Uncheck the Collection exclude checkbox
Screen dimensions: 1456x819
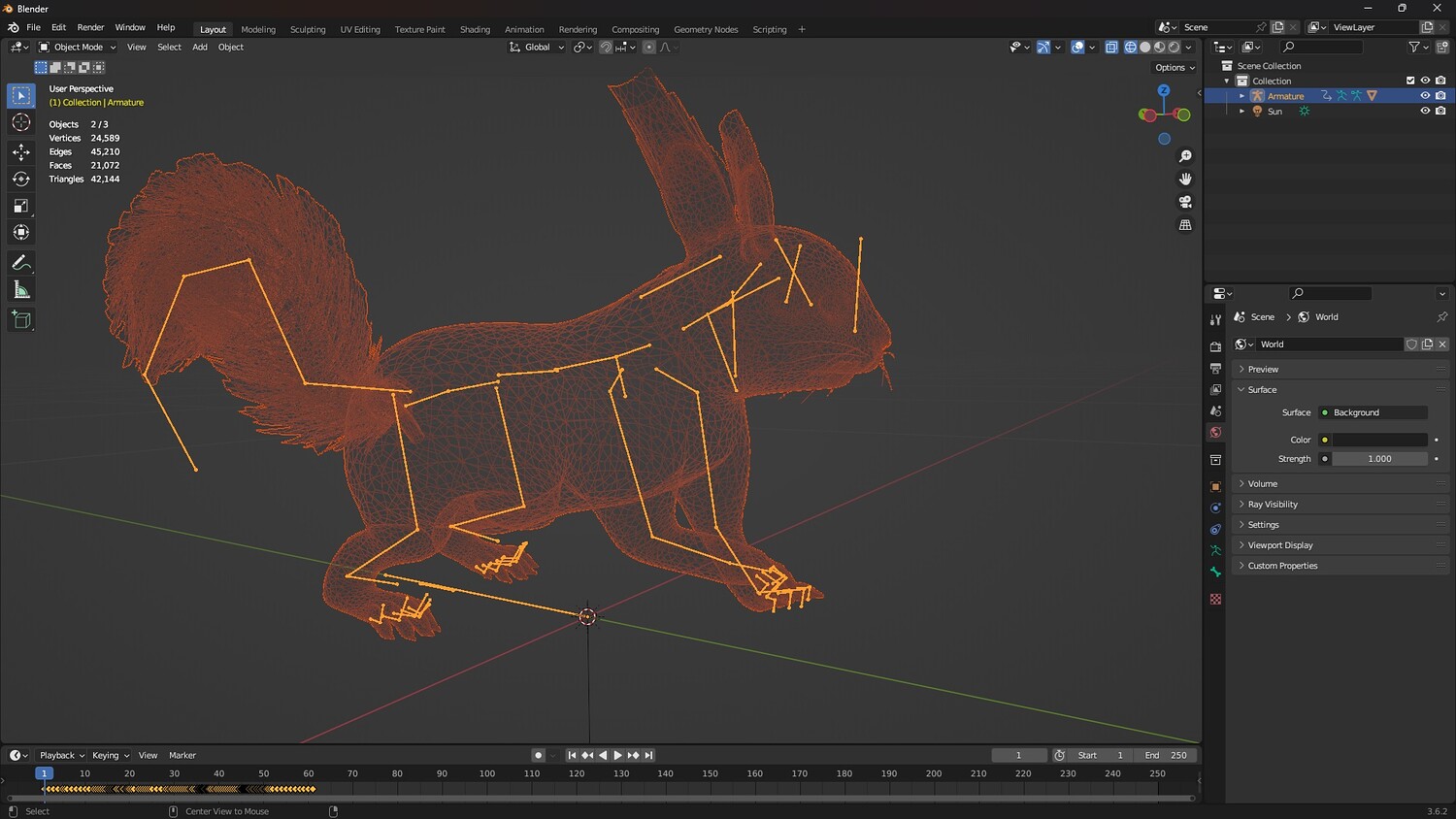tap(1410, 81)
